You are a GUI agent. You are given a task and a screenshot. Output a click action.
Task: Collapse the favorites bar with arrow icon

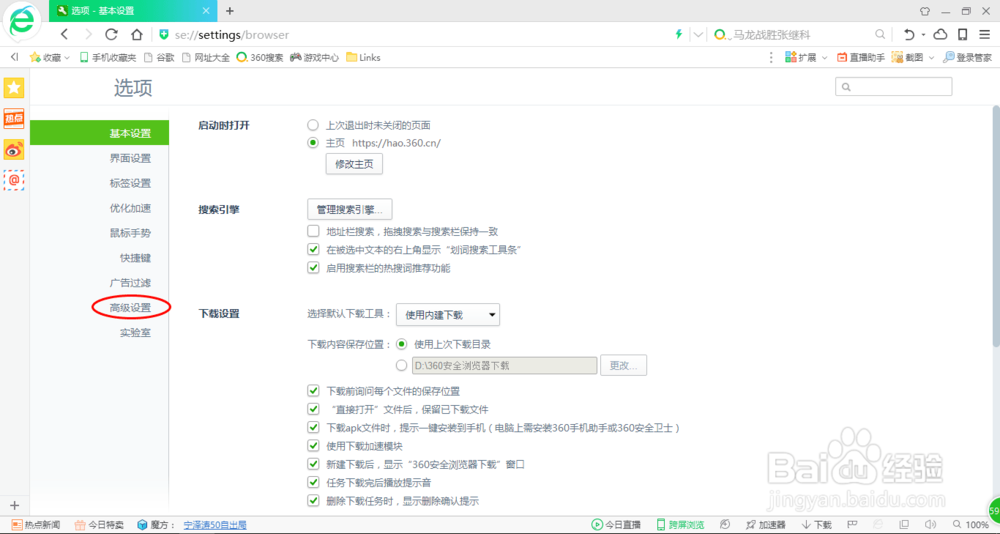(x=15, y=57)
